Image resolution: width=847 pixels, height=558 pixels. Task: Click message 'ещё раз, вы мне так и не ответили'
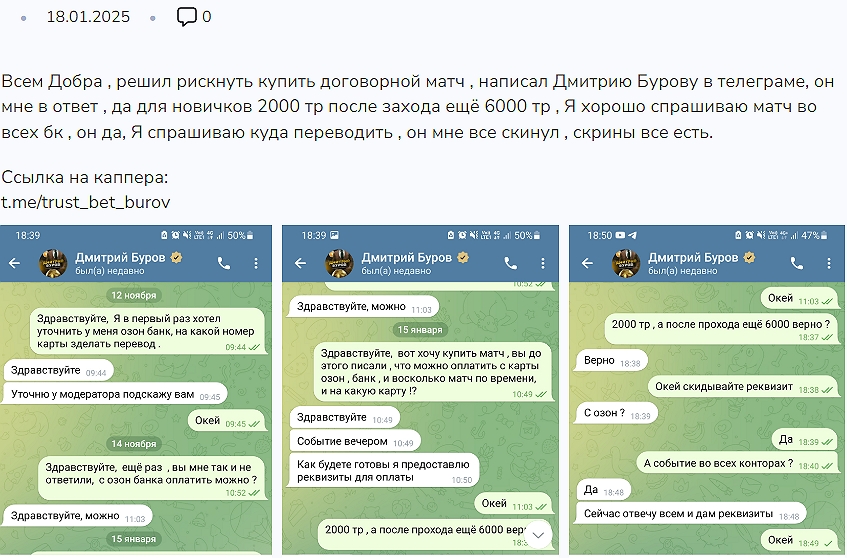[x=152, y=478]
